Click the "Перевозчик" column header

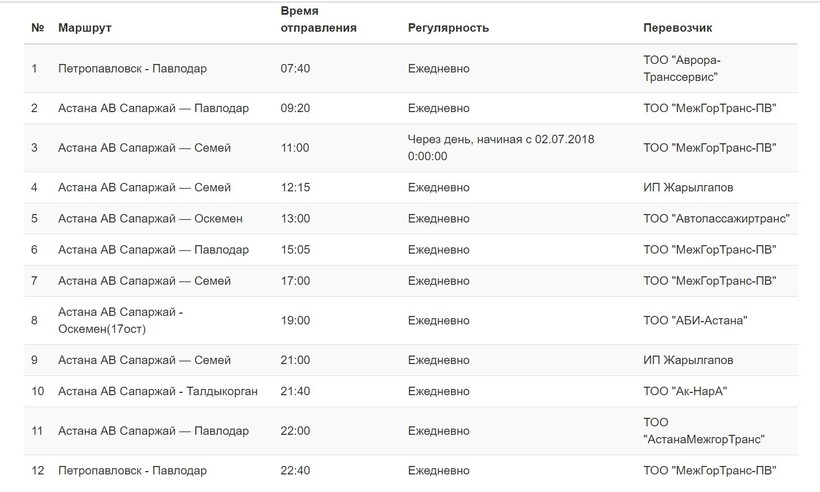point(677,28)
